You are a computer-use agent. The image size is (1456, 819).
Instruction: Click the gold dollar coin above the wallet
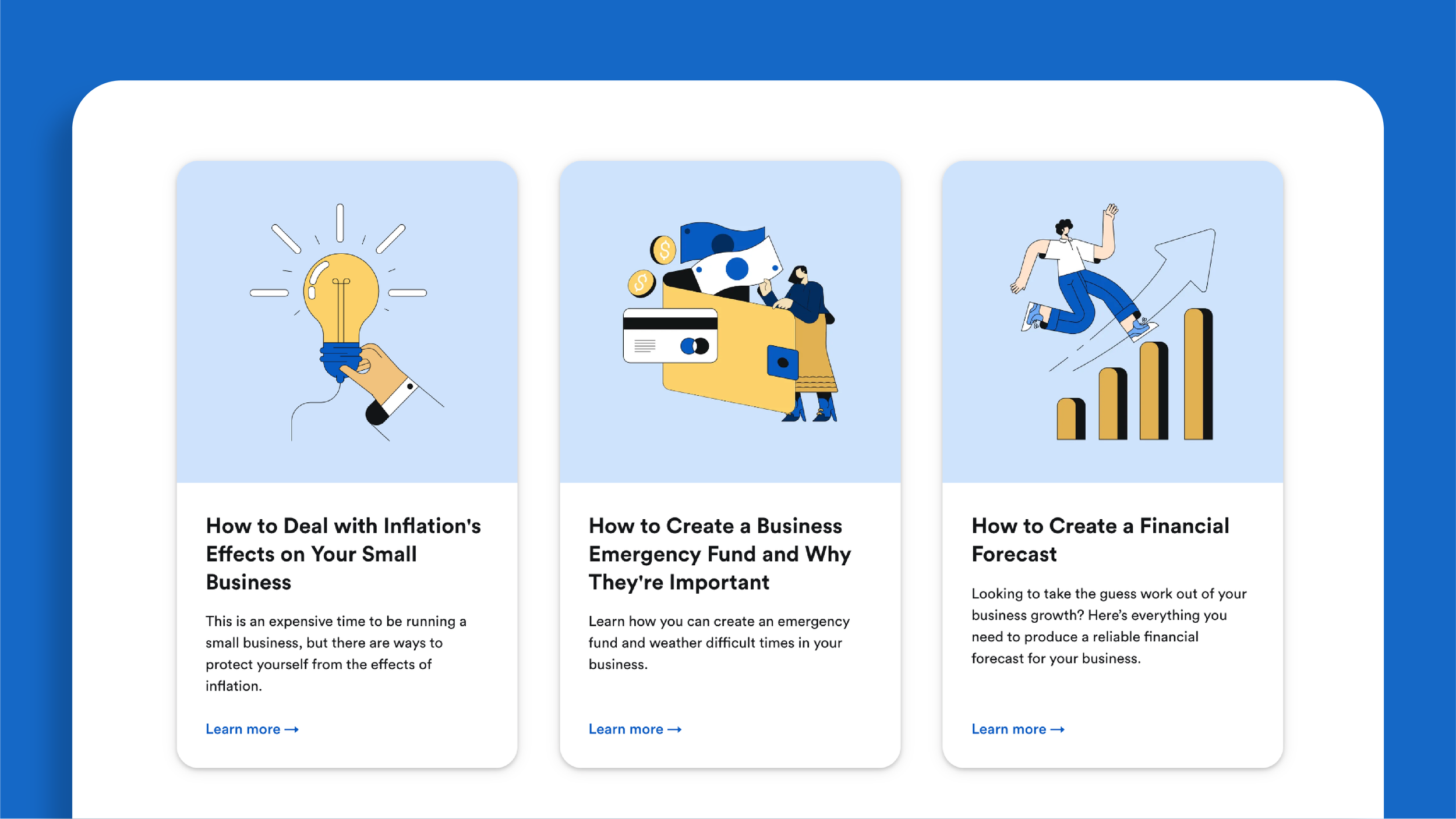pos(663,250)
